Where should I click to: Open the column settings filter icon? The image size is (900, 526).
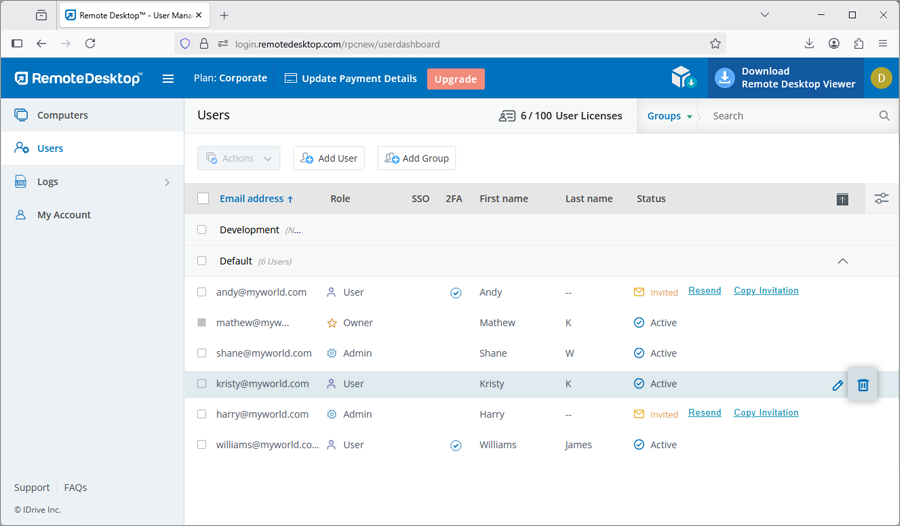pos(881,199)
